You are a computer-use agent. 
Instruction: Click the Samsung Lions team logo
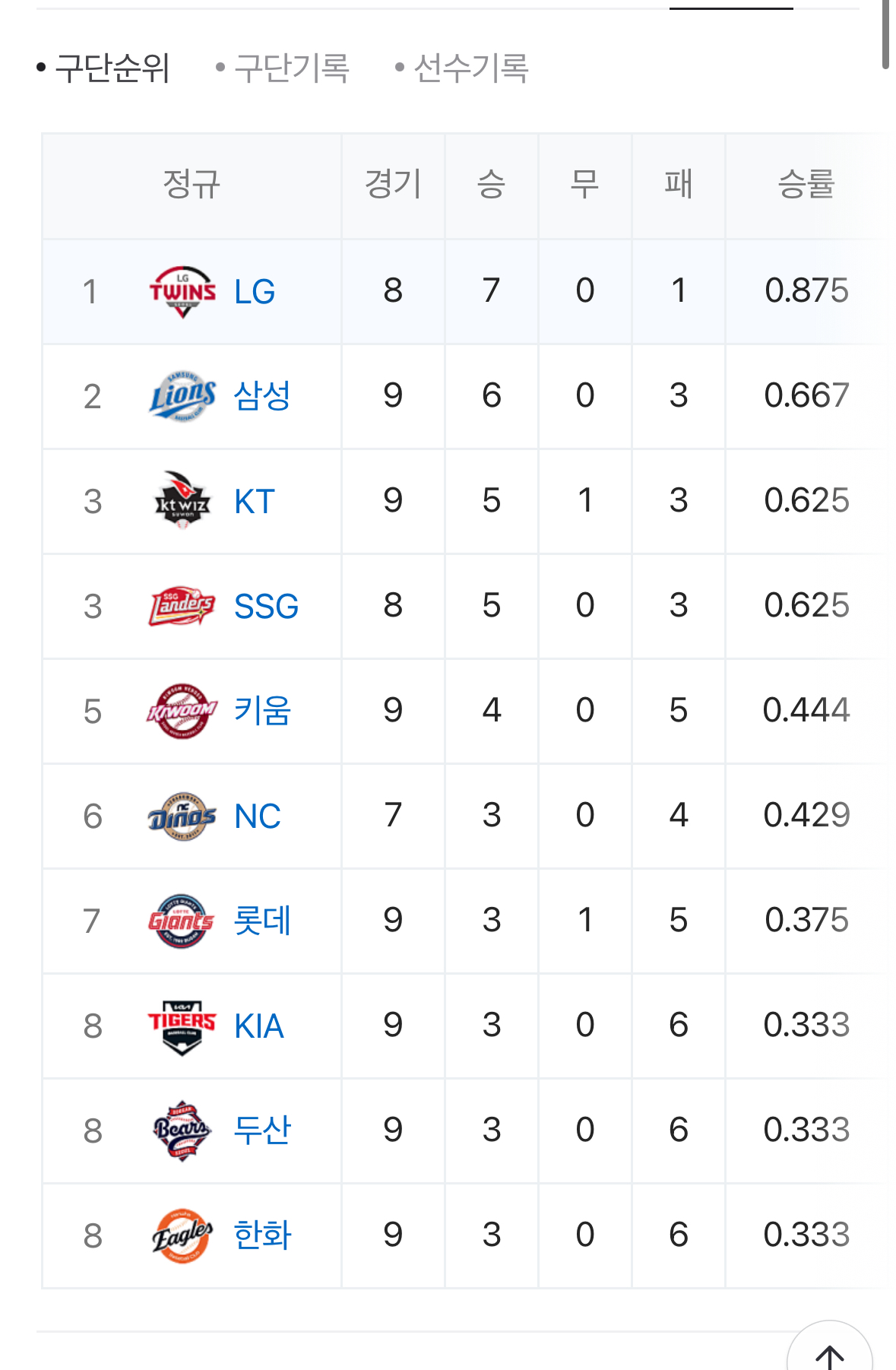[182, 396]
